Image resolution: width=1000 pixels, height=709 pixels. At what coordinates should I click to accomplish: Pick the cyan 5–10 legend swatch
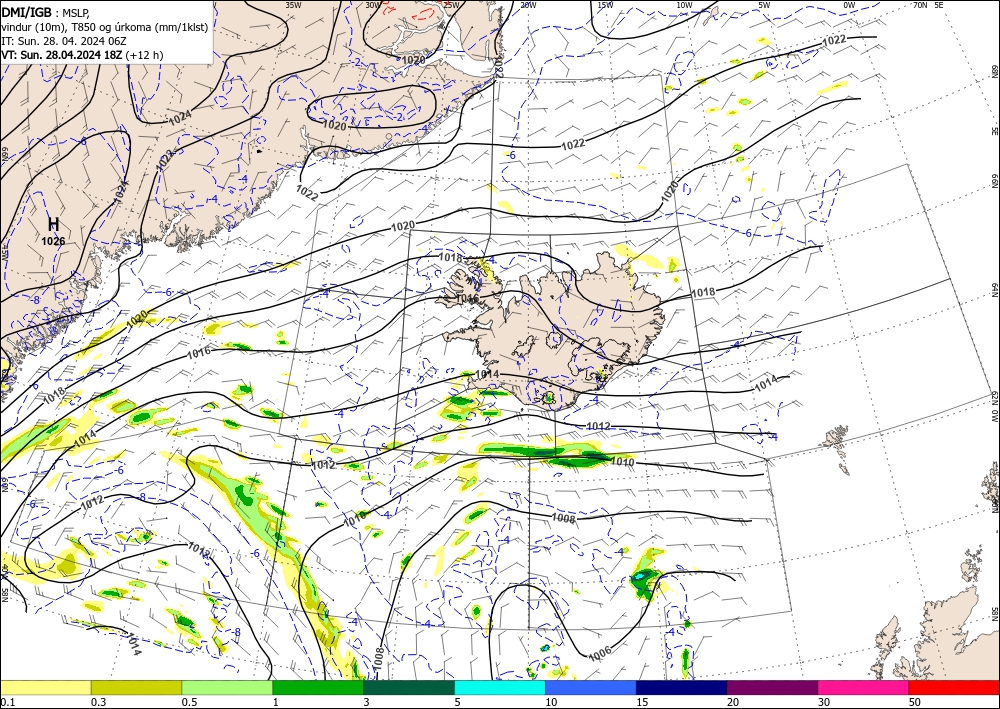pyautogui.click(x=500, y=687)
